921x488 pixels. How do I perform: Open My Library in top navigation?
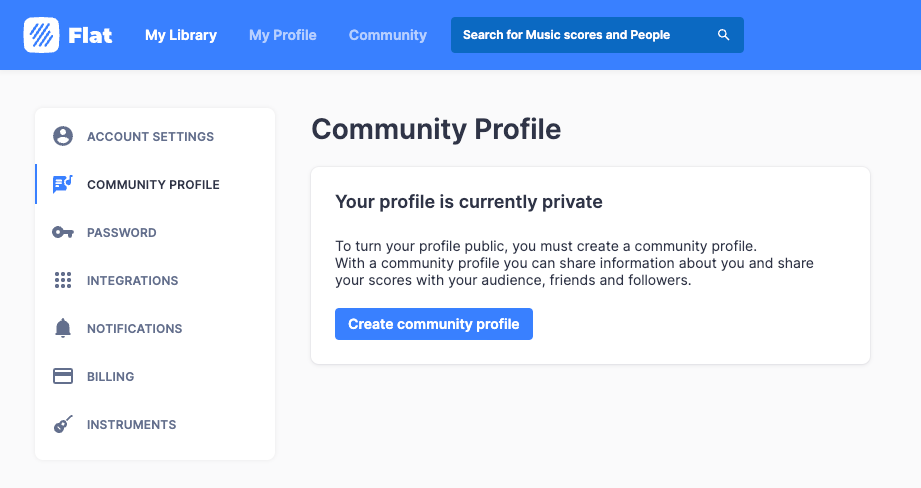click(x=181, y=35)
